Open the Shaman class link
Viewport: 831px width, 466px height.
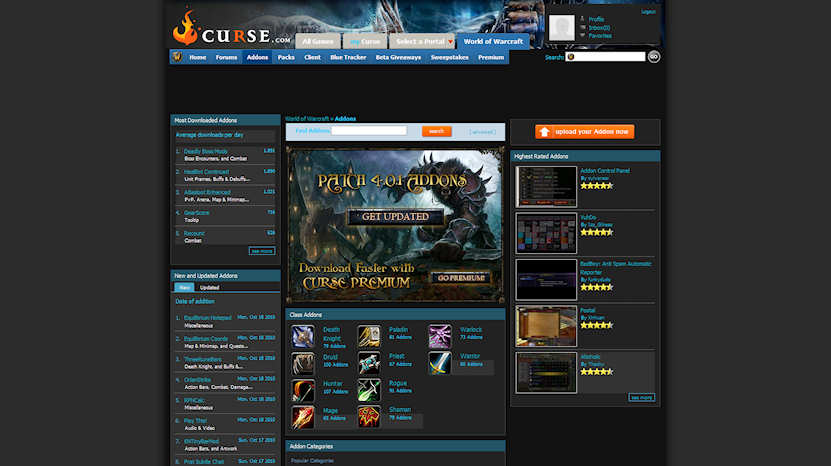click(x=400, y=409)
